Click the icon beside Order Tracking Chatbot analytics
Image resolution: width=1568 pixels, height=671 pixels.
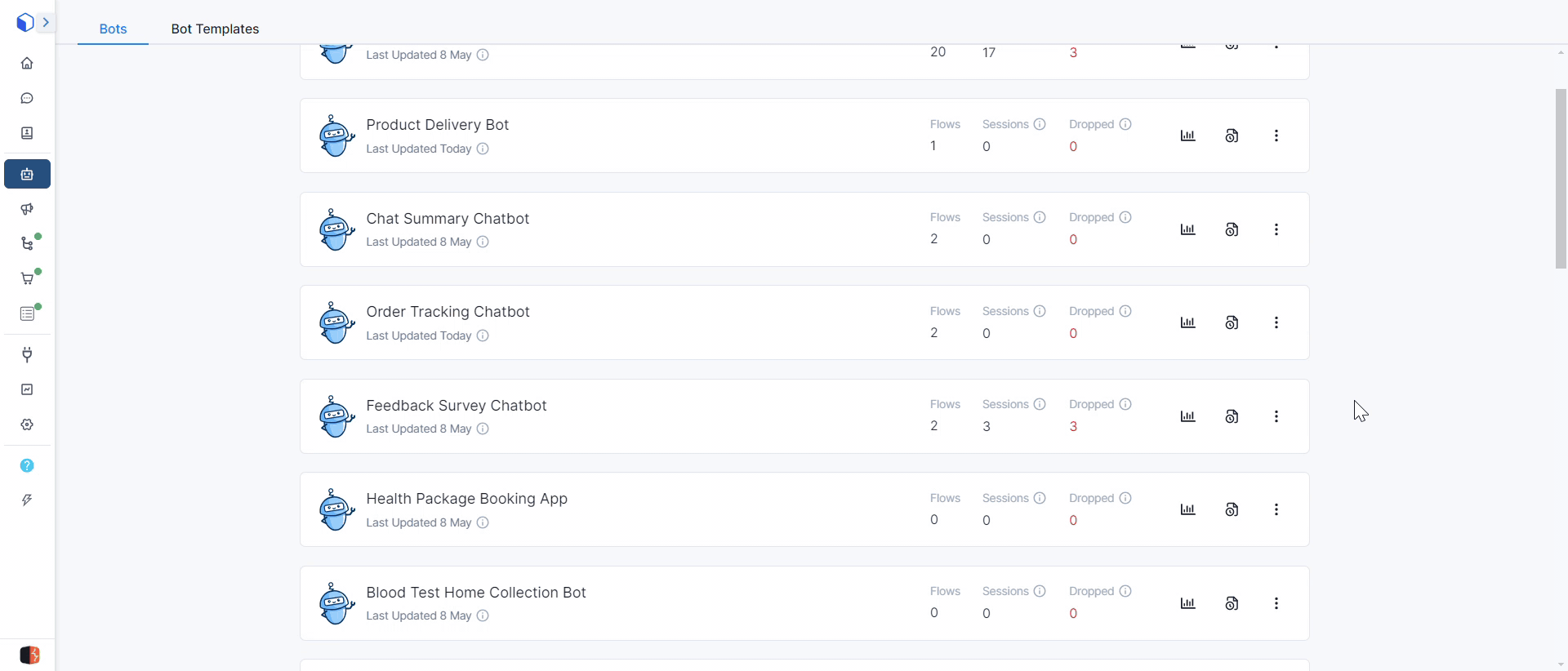(1232, 323)
